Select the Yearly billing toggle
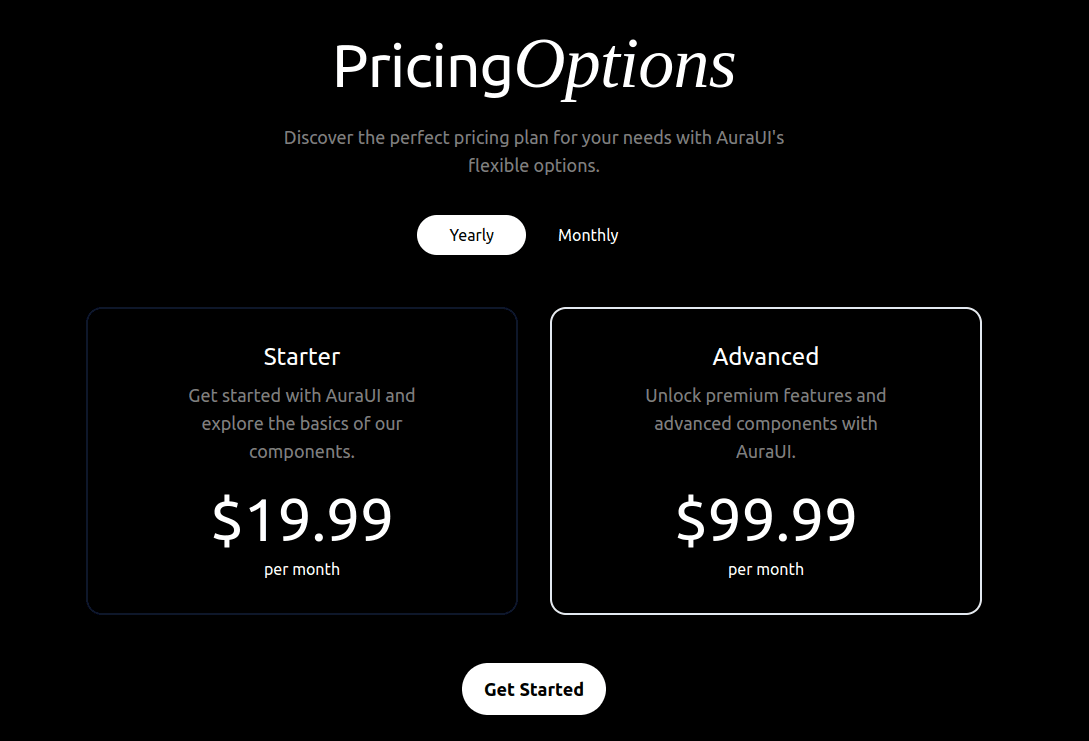 [471, 235]
